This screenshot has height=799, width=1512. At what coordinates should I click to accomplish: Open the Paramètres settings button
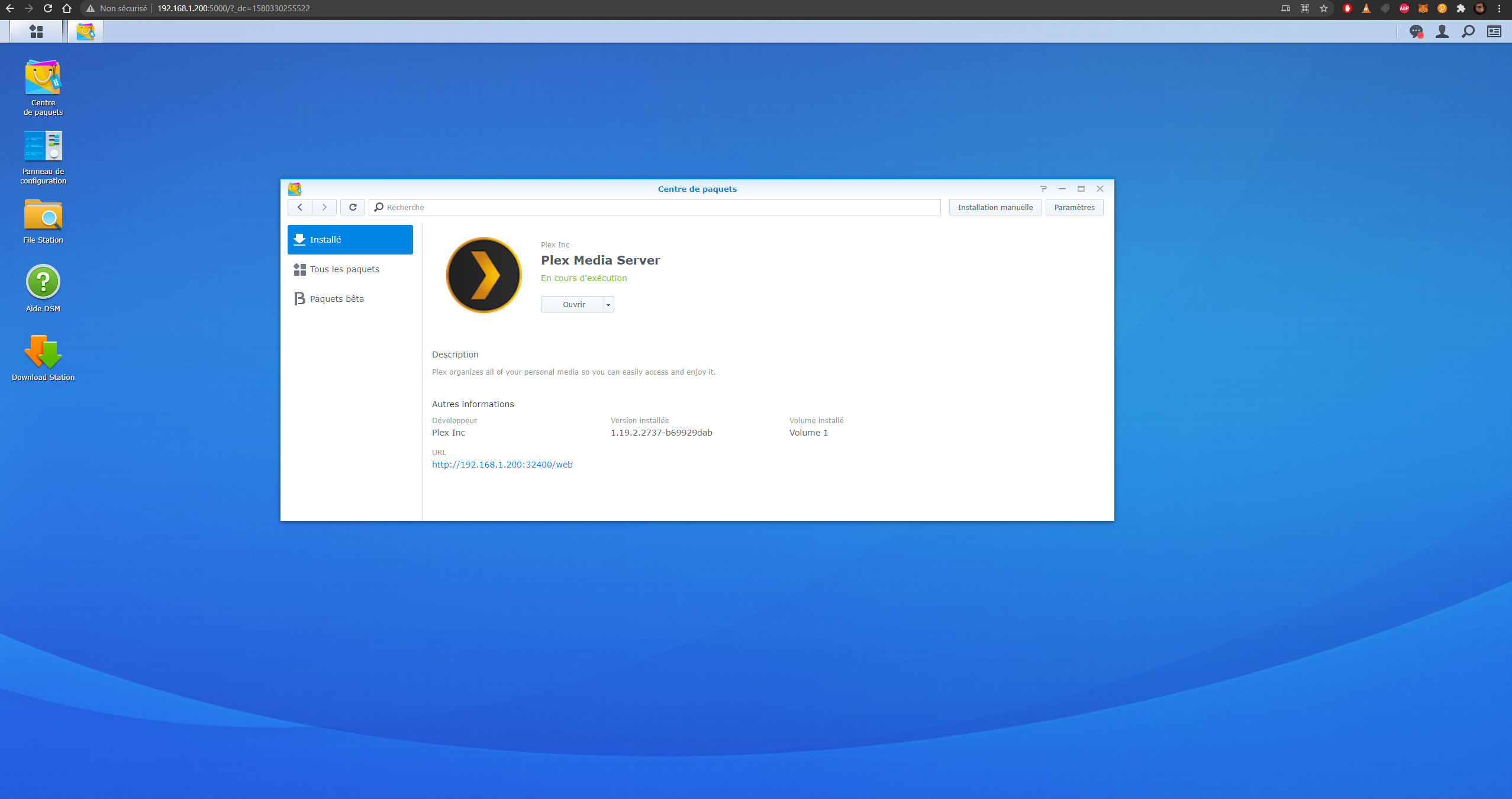click(1074, 207)
